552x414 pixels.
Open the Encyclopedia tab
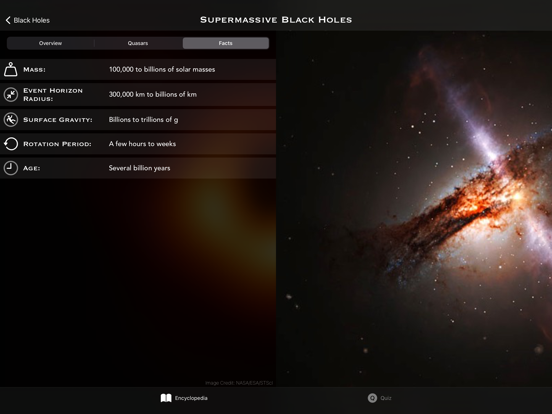click(184, 398)
